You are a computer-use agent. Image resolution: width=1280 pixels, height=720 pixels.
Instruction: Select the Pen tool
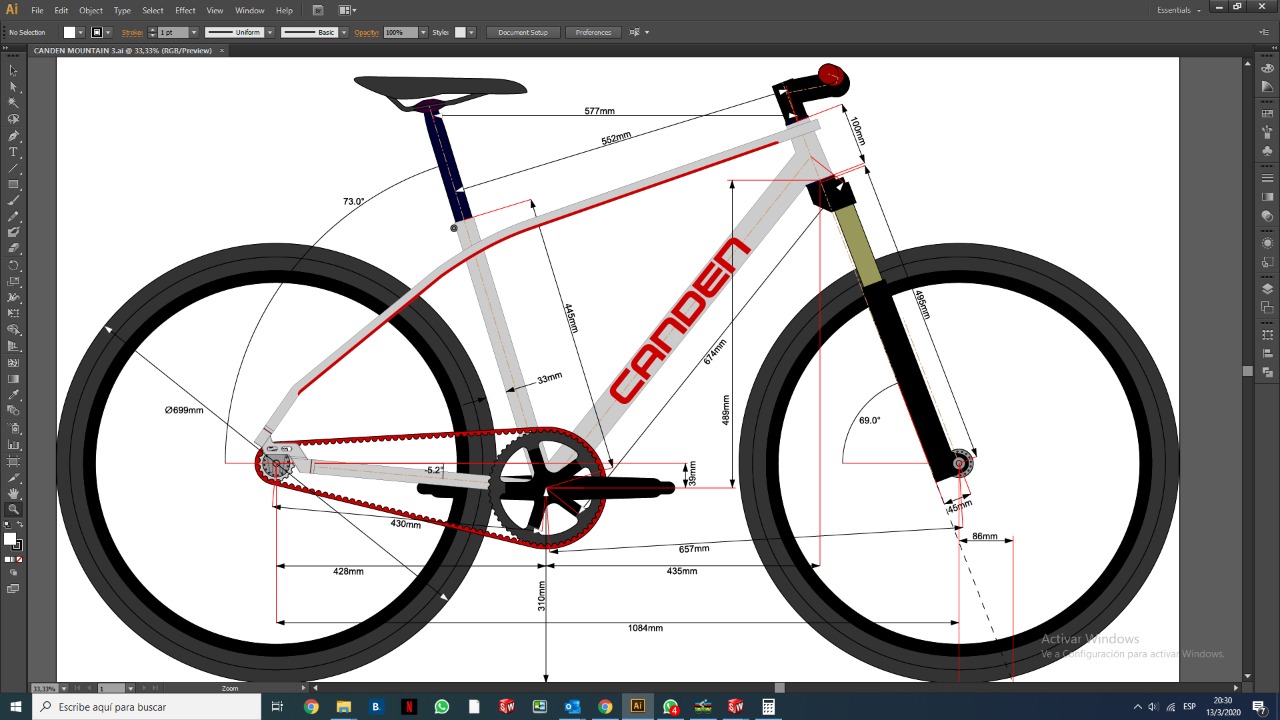13,136
